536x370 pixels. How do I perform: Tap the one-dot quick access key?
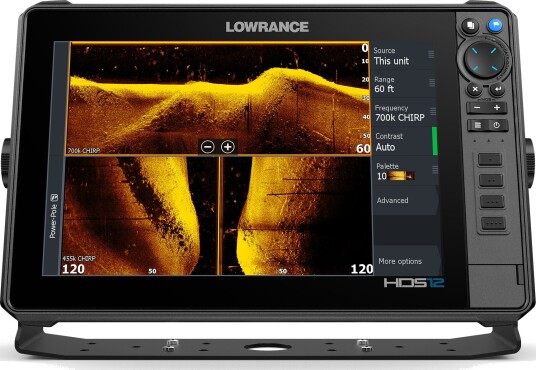coord(490,159)
